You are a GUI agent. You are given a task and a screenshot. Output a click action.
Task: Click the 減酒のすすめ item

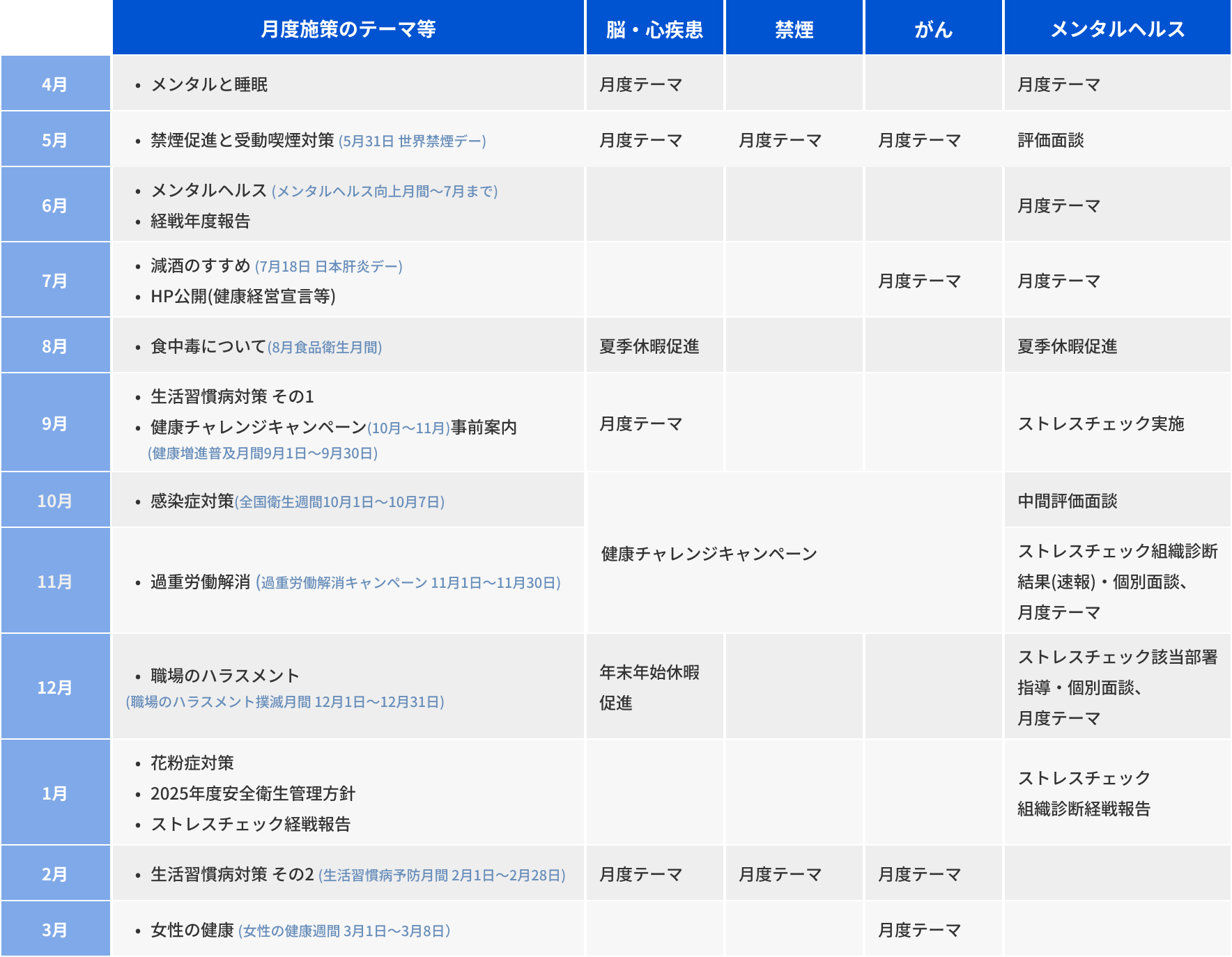(x=201, y=265)
